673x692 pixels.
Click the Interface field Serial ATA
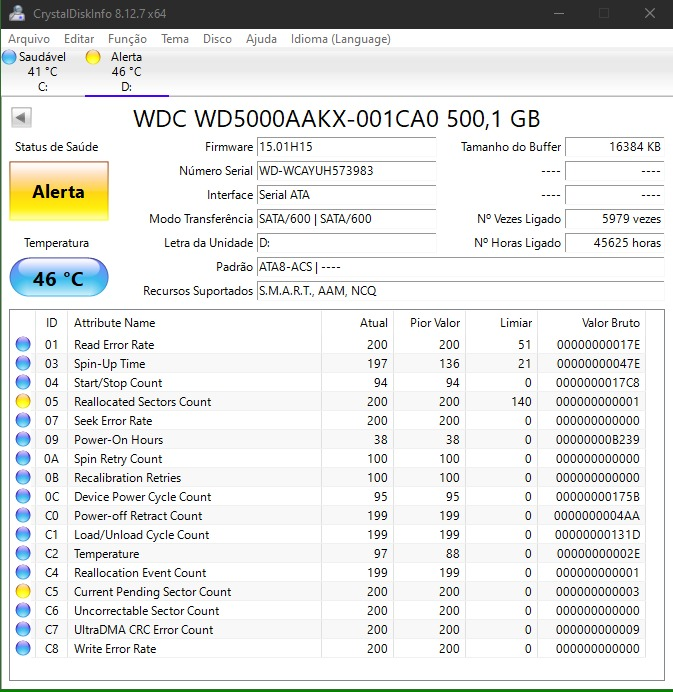pos(346,195)
